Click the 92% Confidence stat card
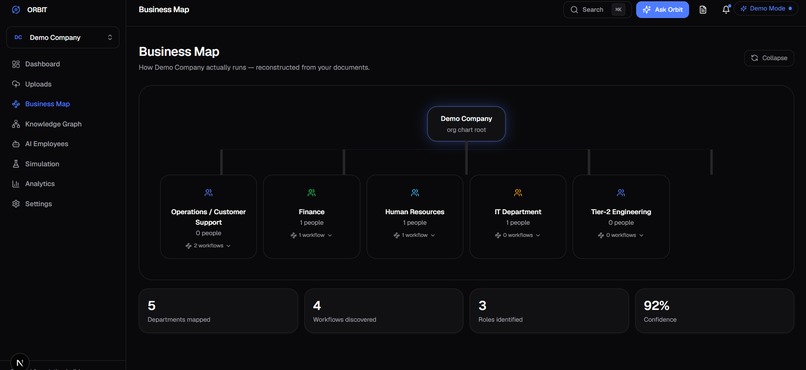Image resolution: width=806 pixels, height=370 pixels. point(715,311)
